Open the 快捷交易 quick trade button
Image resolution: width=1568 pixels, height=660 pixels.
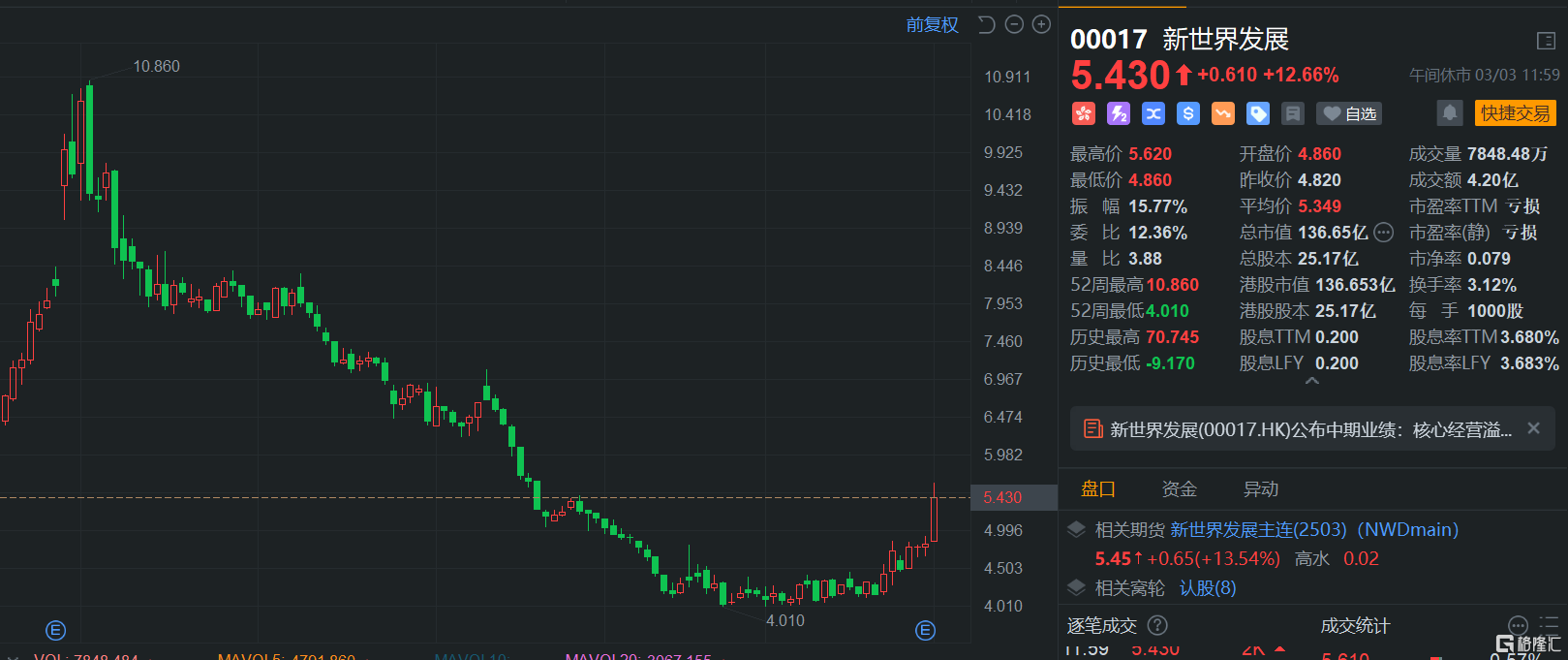1515,113
